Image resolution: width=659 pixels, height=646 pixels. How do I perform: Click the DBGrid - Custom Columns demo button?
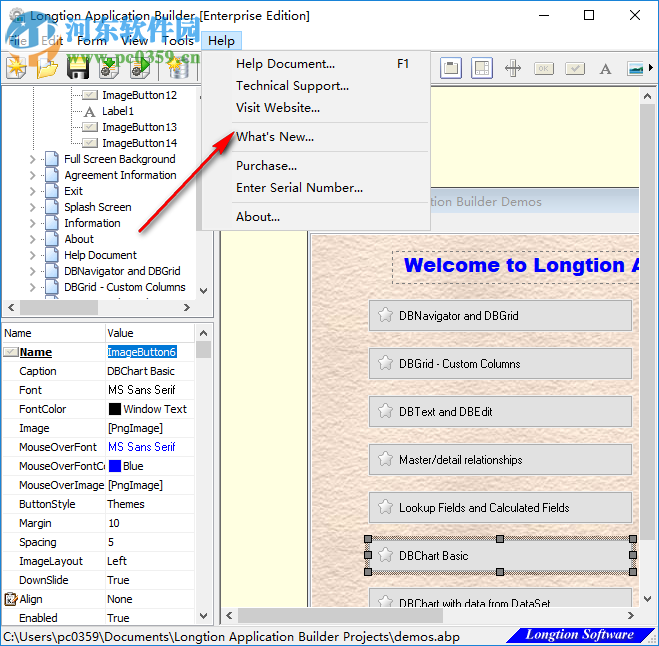click(500, 363)
